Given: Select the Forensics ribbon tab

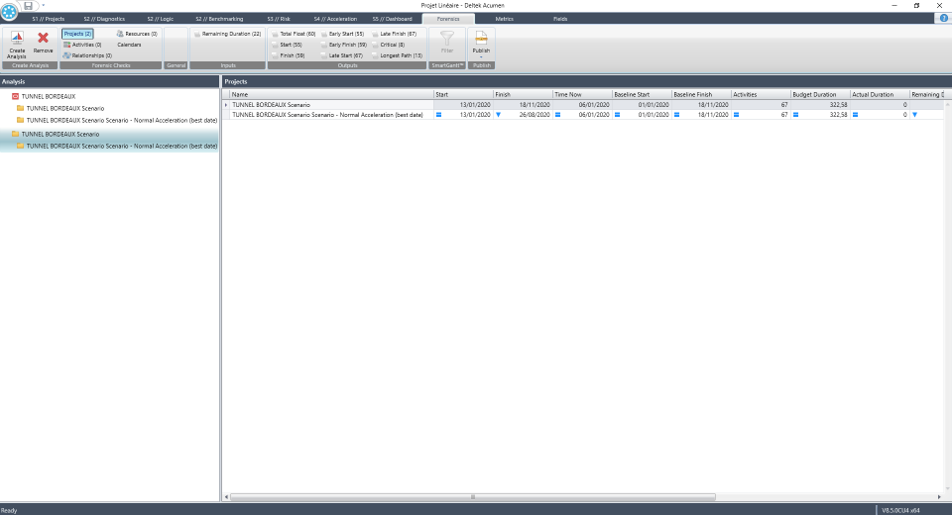Looking at the screenshot, I should tap(448, 19).
